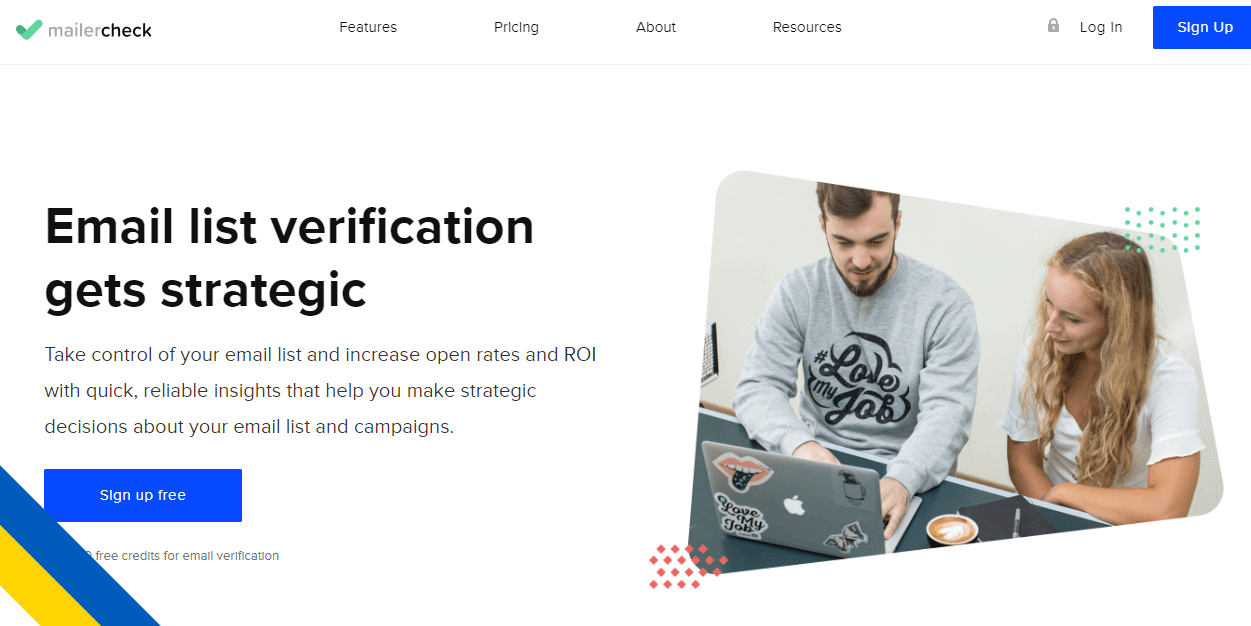Click the green dotted pattern decoration

pyautogui.click(x=1162, y=229)
